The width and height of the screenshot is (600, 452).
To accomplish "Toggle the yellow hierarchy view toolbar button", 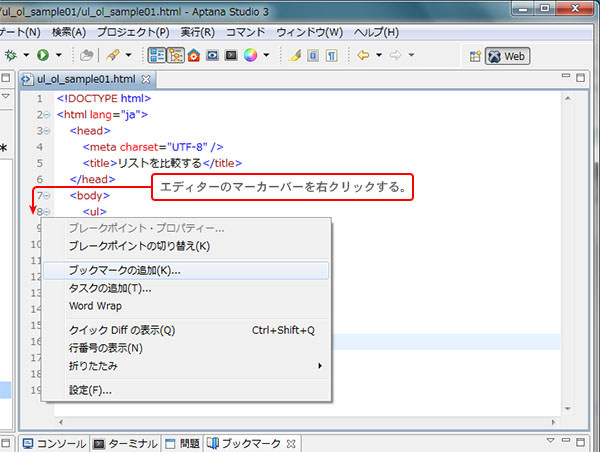I will 176,55.
